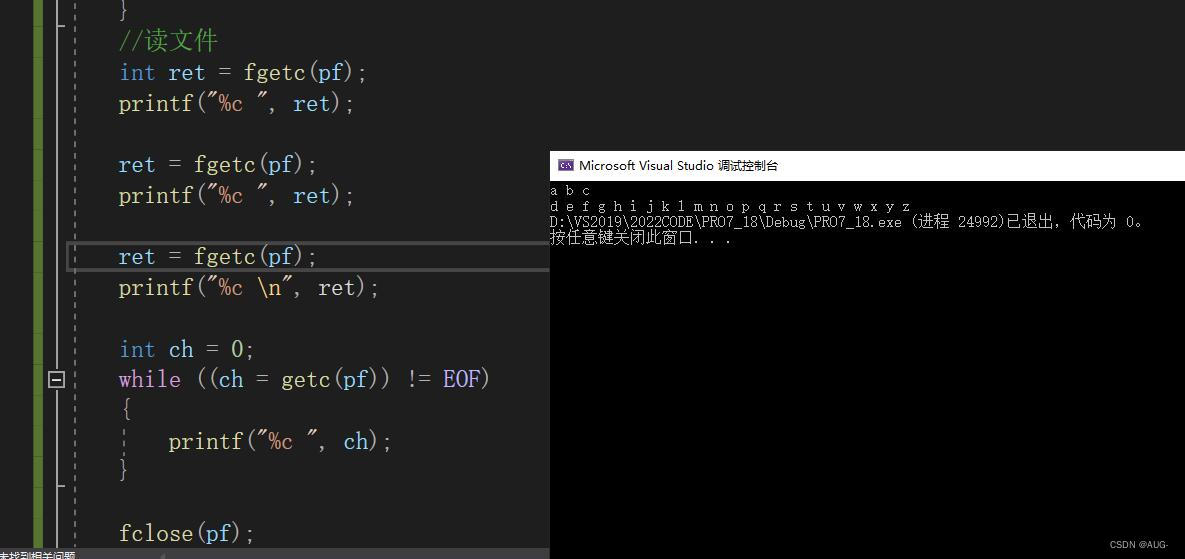Collapse the while loop code block
This screenshot has height=559, width=1185.
point(57,379)
